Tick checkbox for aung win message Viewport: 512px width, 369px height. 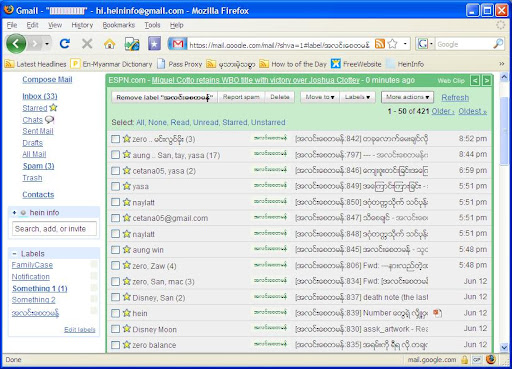pyautogui.click(x=115, y=250)
